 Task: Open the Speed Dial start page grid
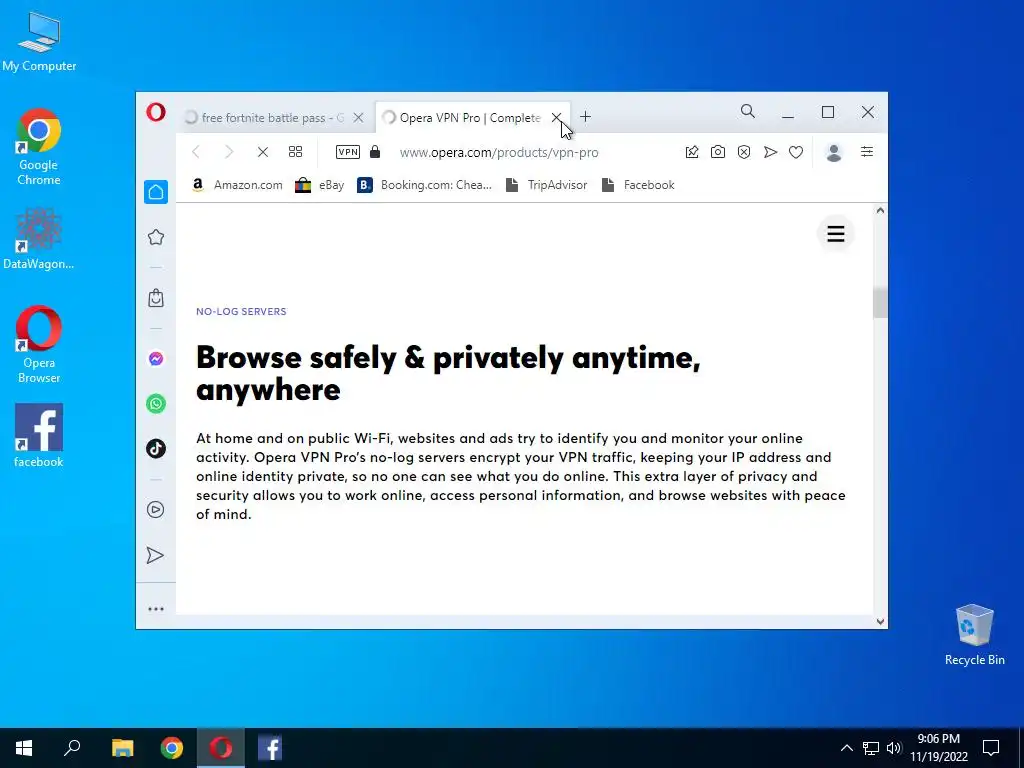pos(295,152)
